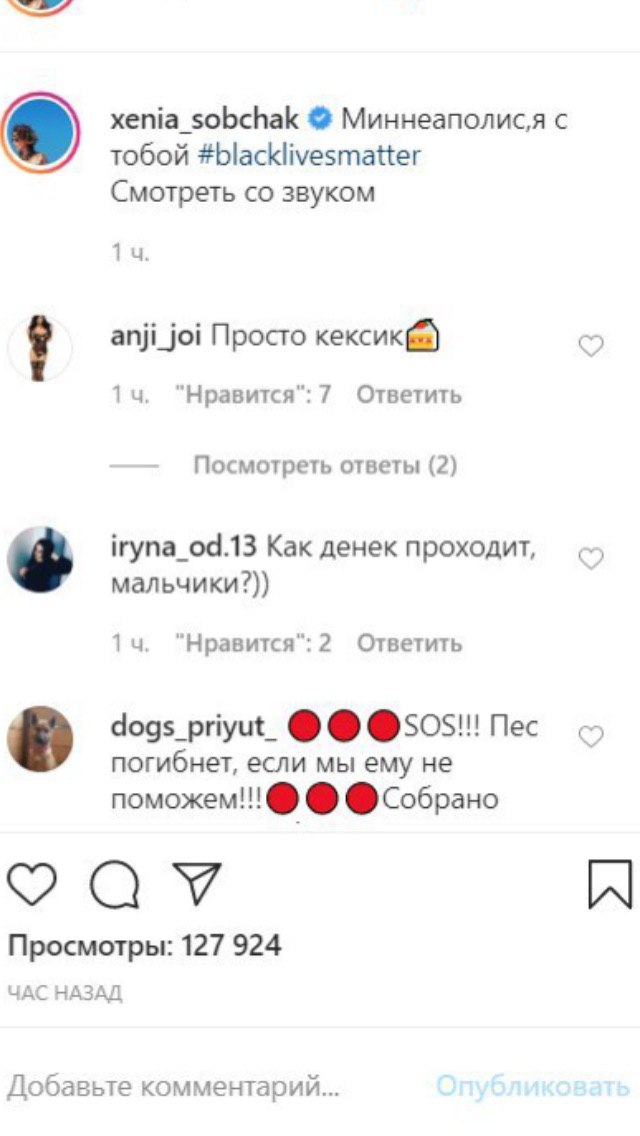The image size is (640, 1136).
Task: Click Ответить under anji_joi comment
Action: point(410,395)
